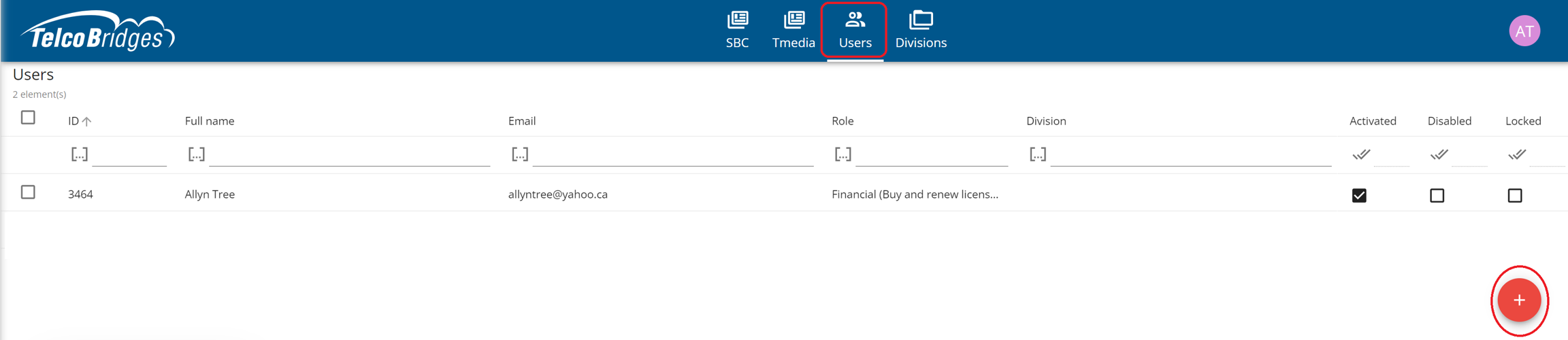Click the Division filter bracket icon
Image resolution: width=1568 pixels, height=340 pixels.
1037,155
